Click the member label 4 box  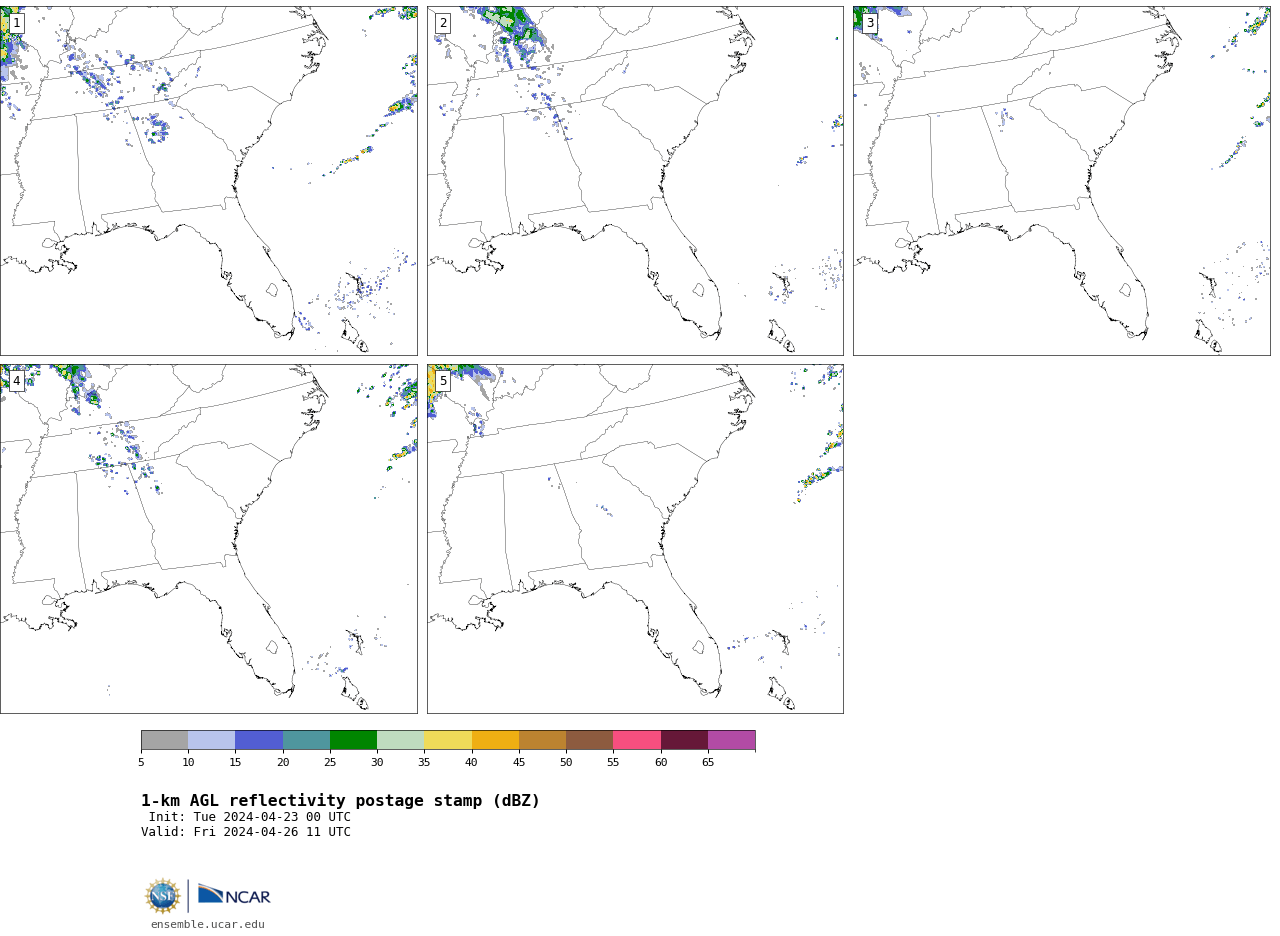pyautogui.click(x=16, y=381)
